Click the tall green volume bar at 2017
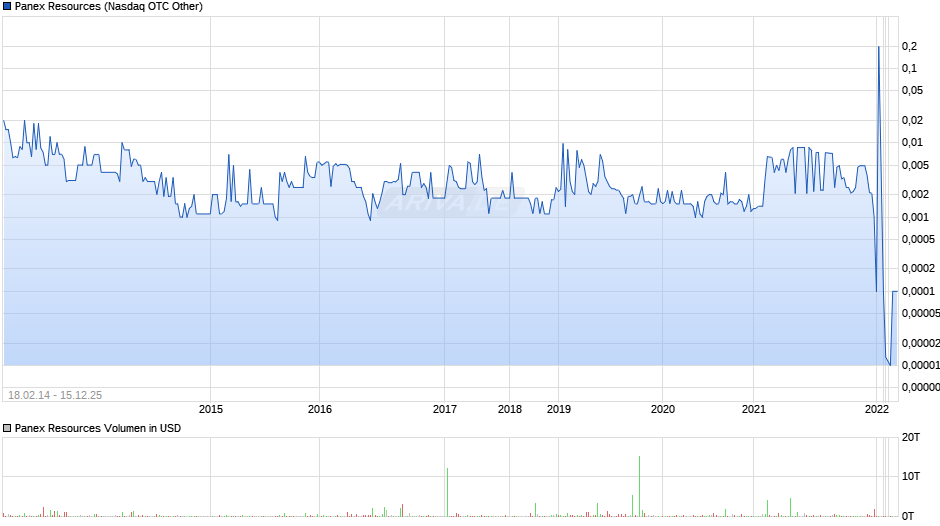Viewport: 940px width, 526px height. point(447,492)
